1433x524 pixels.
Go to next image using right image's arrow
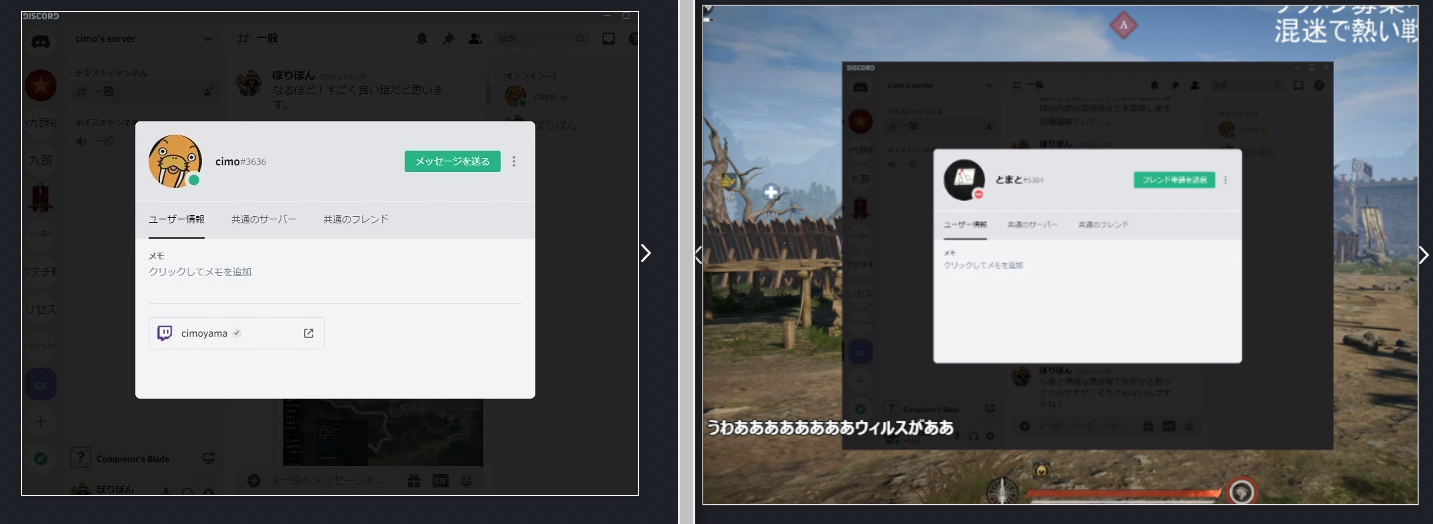point(1423,255)
